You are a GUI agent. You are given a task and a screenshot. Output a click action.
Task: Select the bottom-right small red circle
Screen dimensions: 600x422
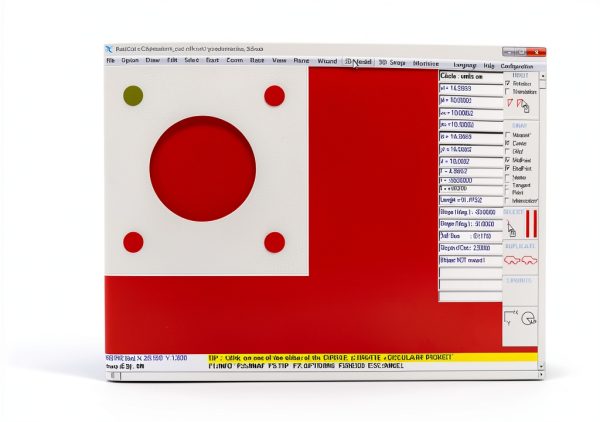274,242
